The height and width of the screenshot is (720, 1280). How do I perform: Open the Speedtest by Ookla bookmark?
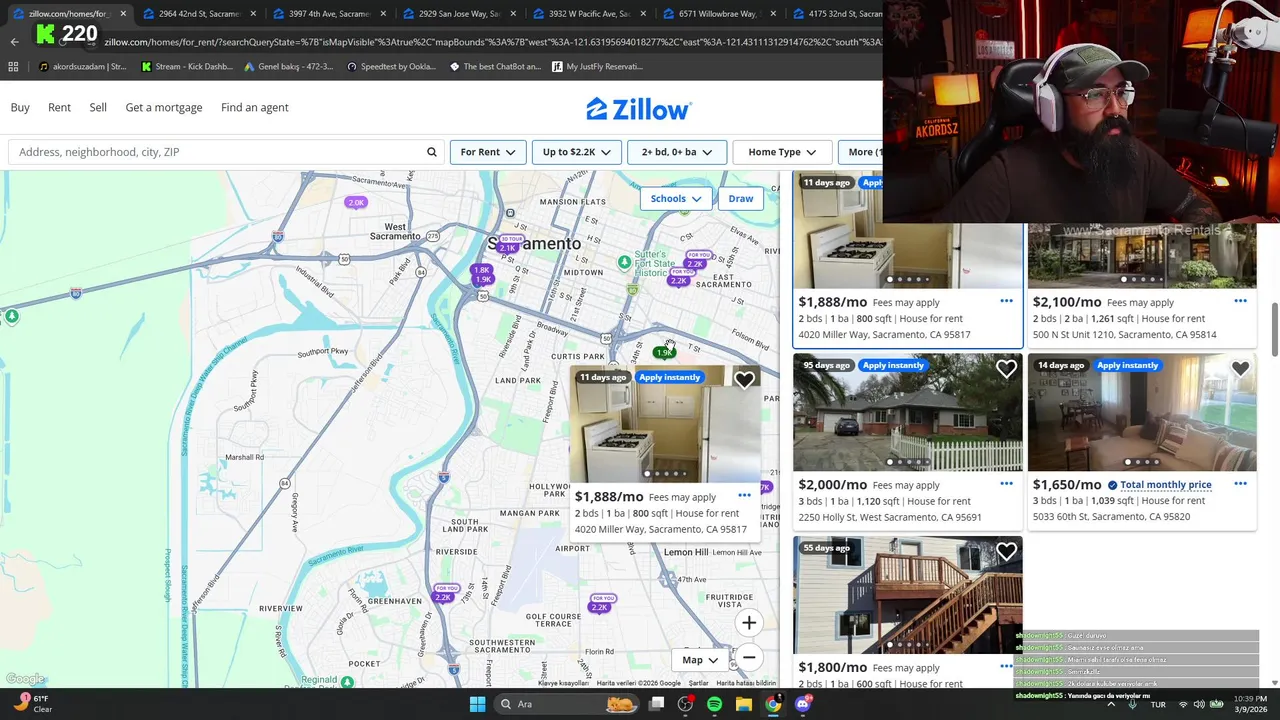coord(391,66)
